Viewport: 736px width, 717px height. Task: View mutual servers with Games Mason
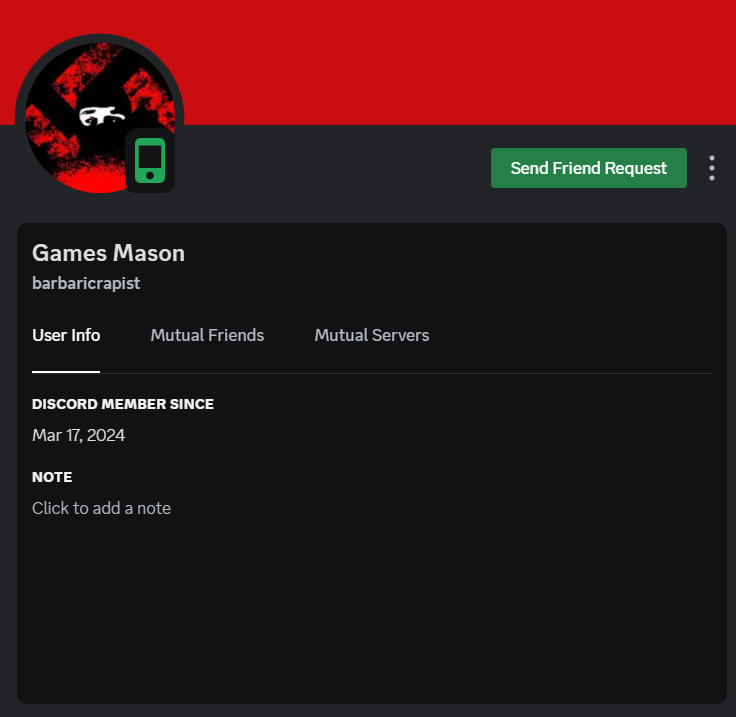pos(371,335)
